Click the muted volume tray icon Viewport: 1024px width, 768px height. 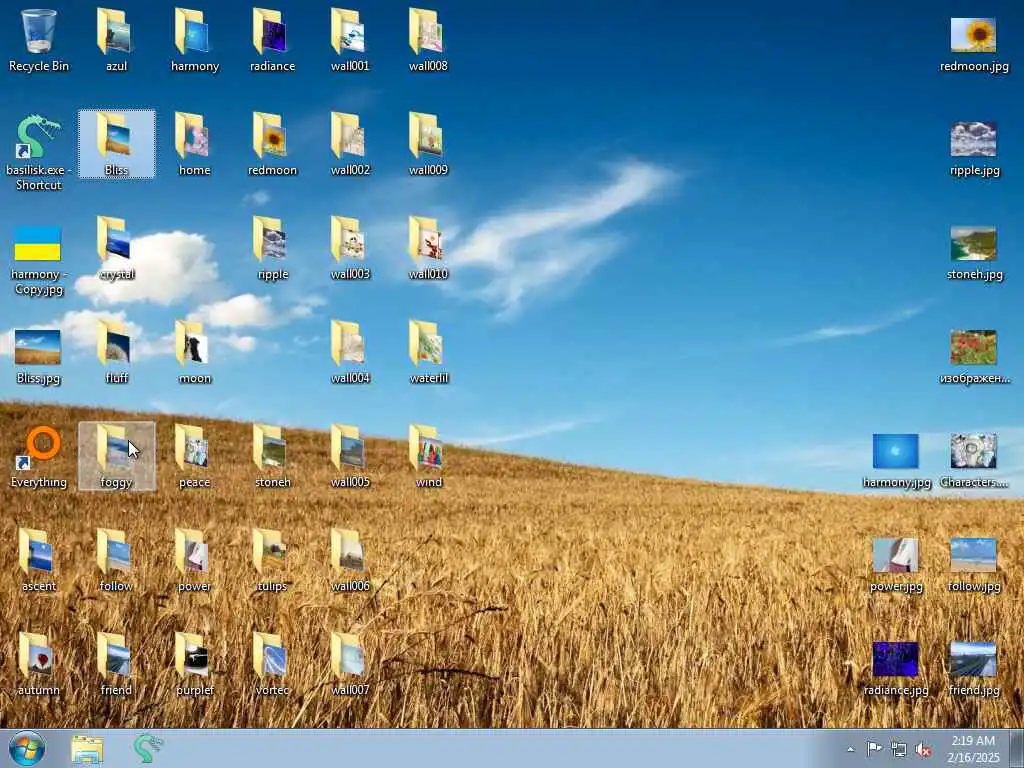pyautogui.click(x=923, y=750)
